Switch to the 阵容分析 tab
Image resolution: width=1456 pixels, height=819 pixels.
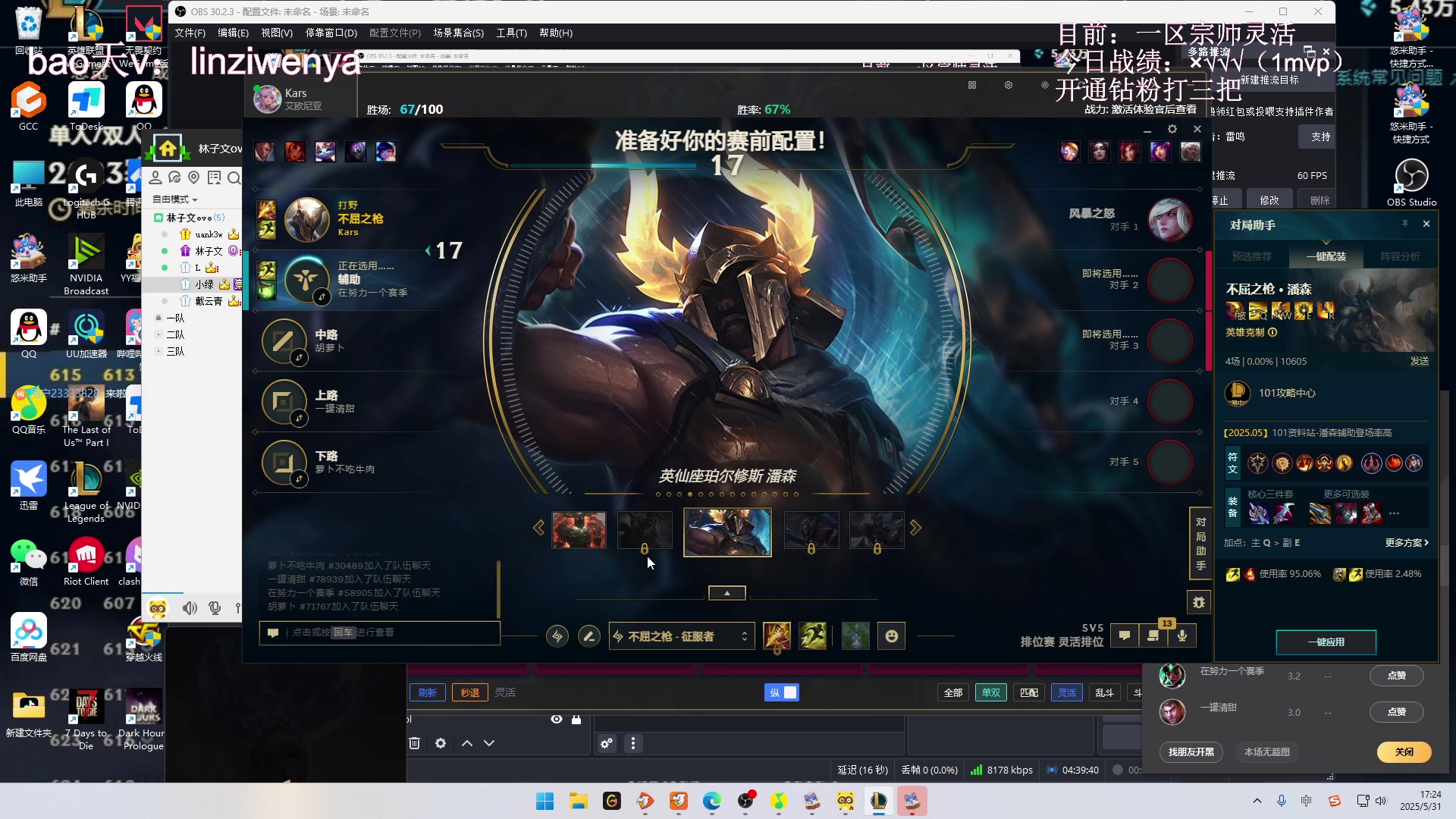pyautogui.click(x=1400, y=256)
